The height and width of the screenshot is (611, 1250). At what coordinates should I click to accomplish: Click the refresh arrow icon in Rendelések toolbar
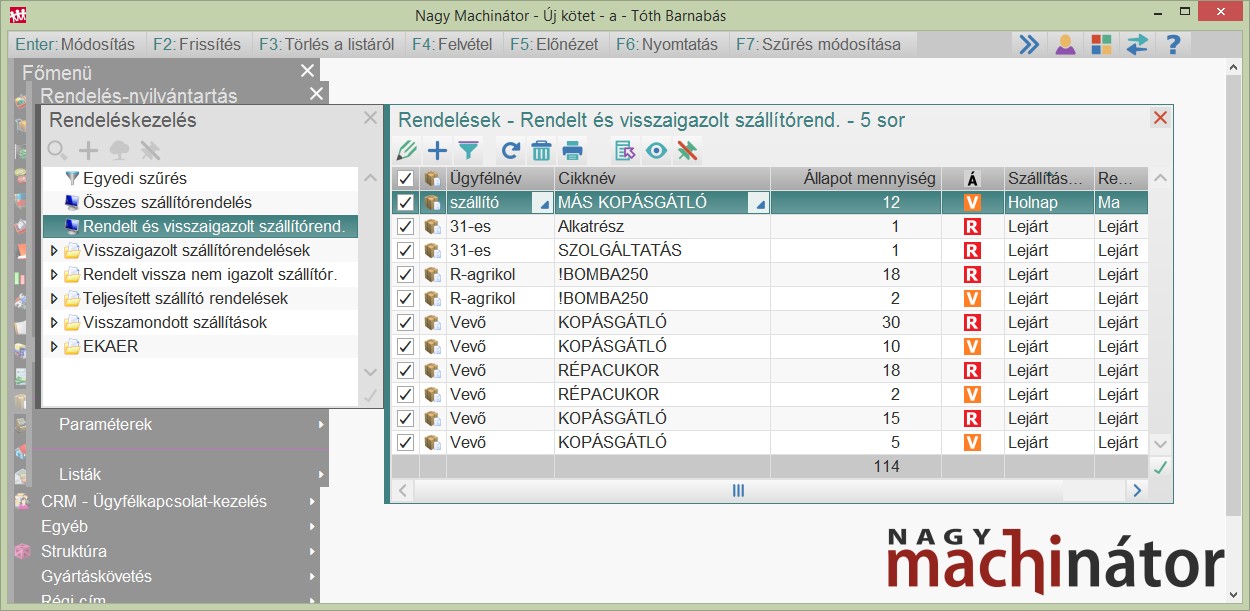click(511, 151)
